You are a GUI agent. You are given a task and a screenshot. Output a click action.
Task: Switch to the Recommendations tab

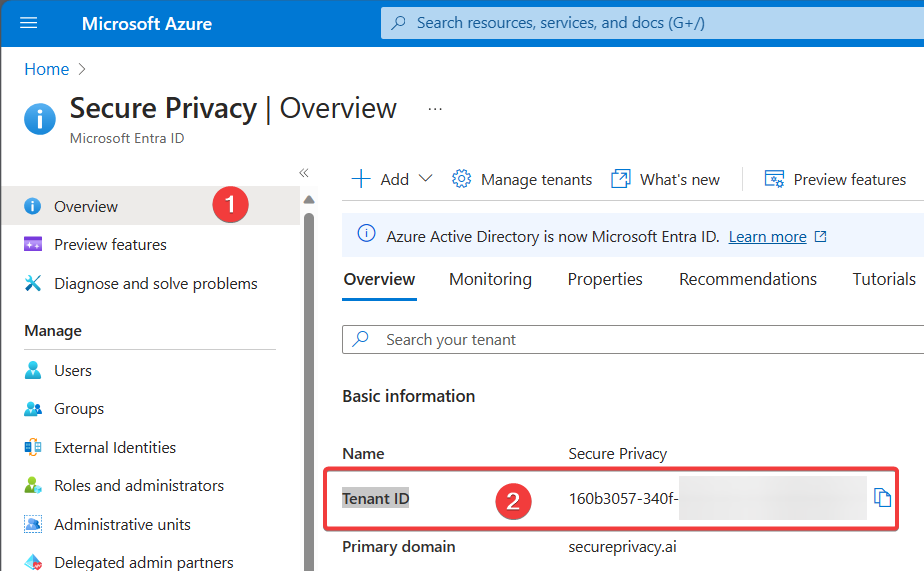pyautogui.click(x=748, y=279)
